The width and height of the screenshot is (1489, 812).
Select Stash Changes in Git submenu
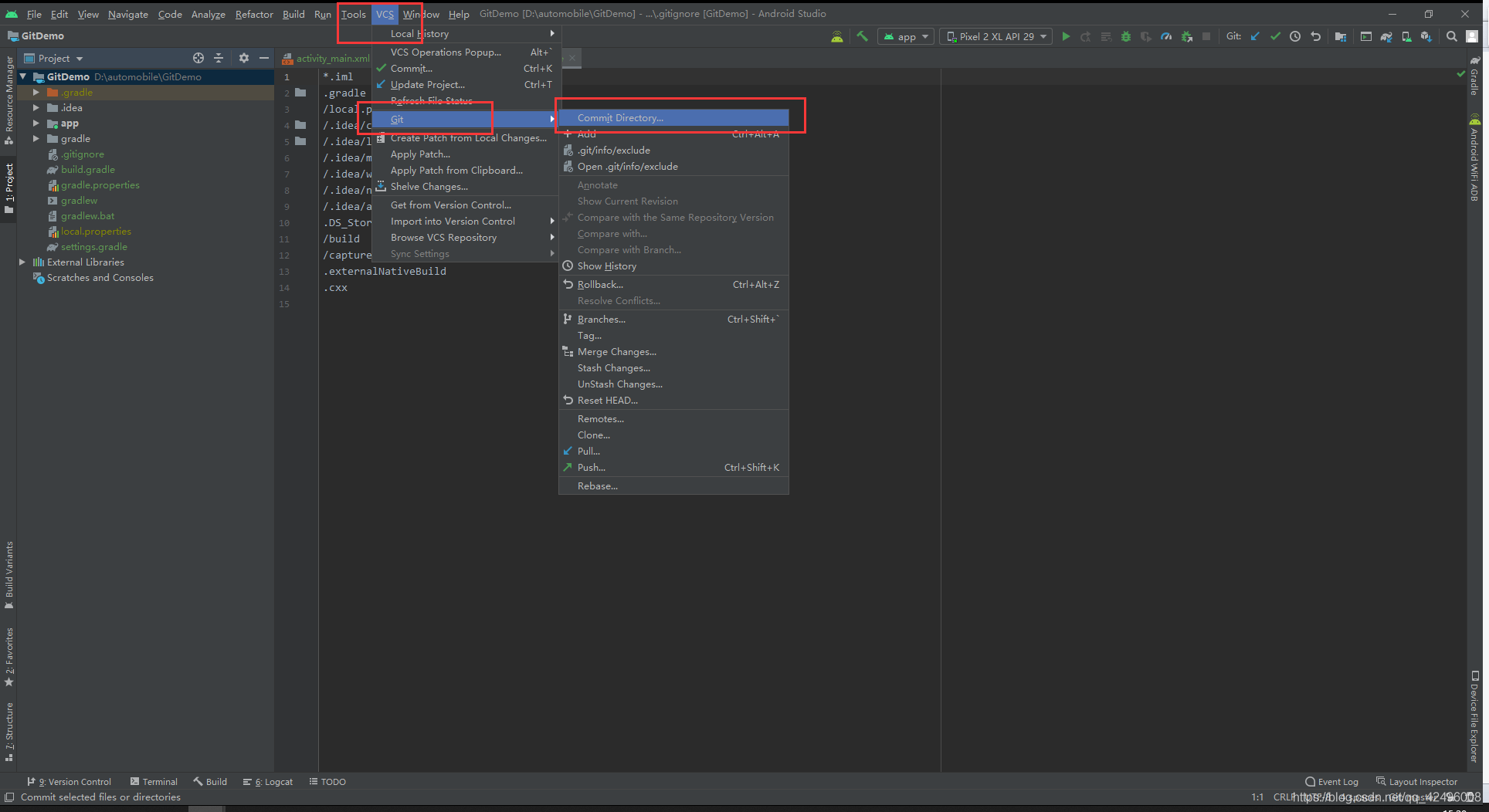click(673, 367)
